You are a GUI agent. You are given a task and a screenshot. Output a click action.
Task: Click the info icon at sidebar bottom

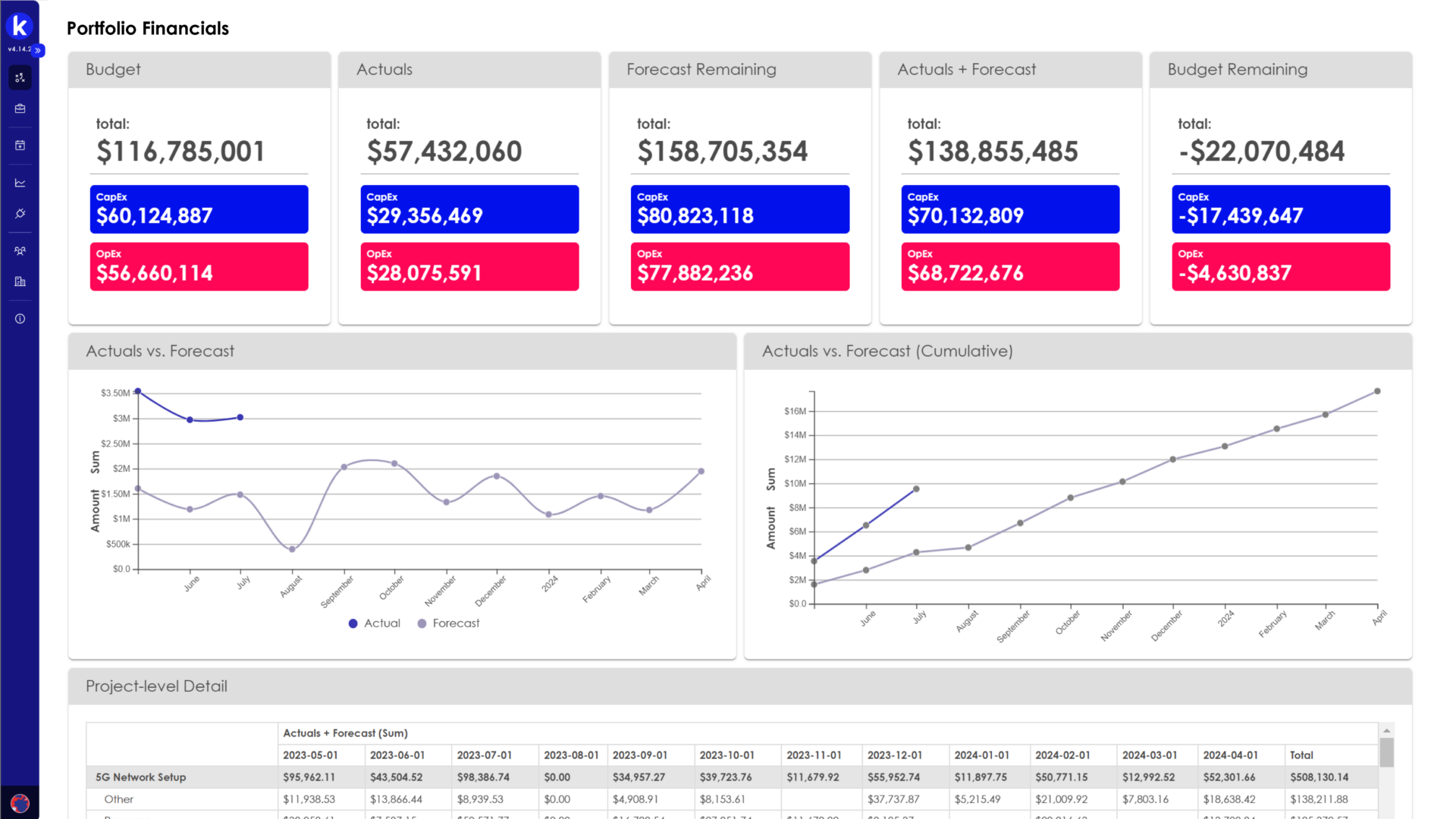20,318
